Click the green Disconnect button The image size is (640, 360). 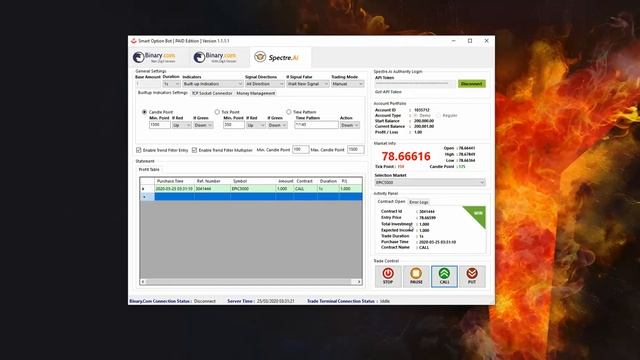click(471, 84)
